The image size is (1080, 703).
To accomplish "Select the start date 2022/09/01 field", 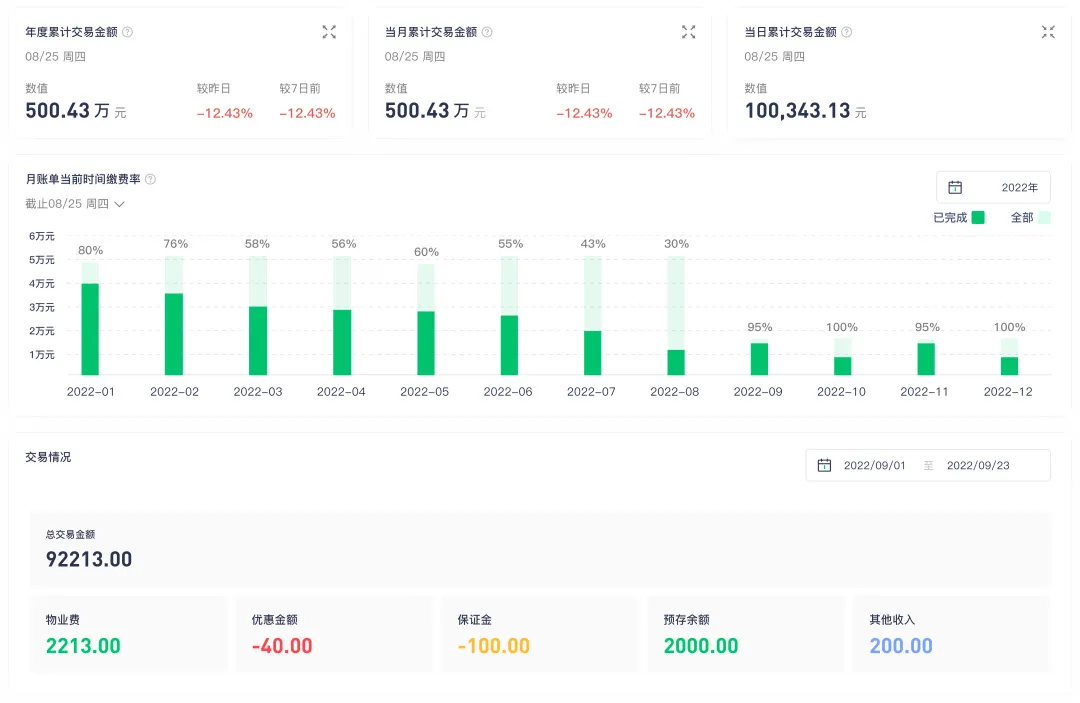I will pyautogui.click(x=875, y=465).
